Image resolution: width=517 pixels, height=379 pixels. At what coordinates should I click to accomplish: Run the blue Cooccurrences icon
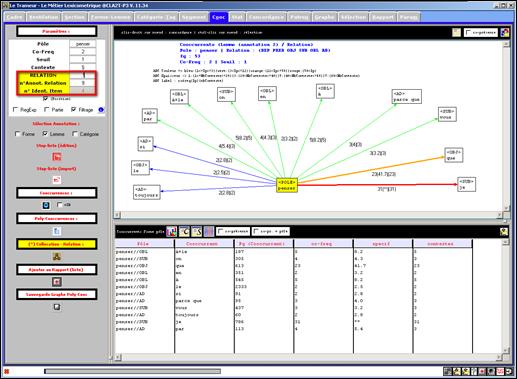46,205
